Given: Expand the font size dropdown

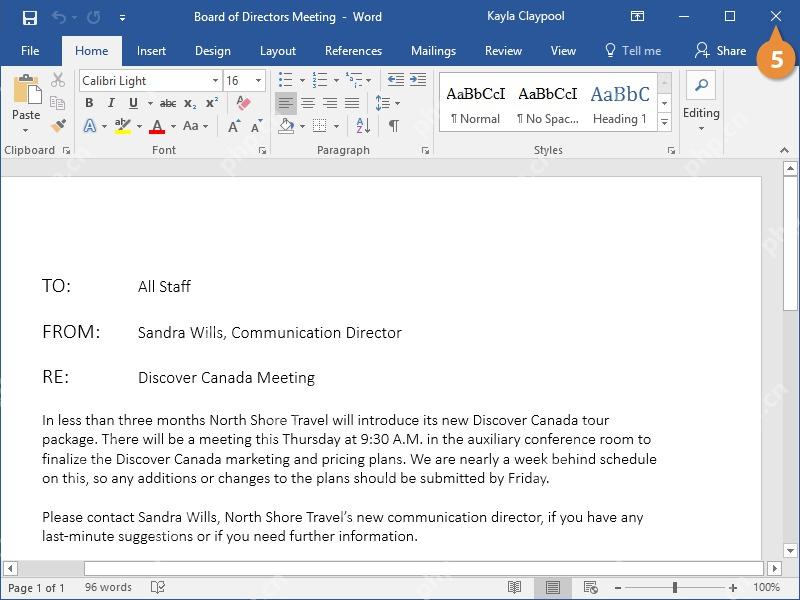Looking at the screenshot, I should pyautogui.click(x=259, y=81).
